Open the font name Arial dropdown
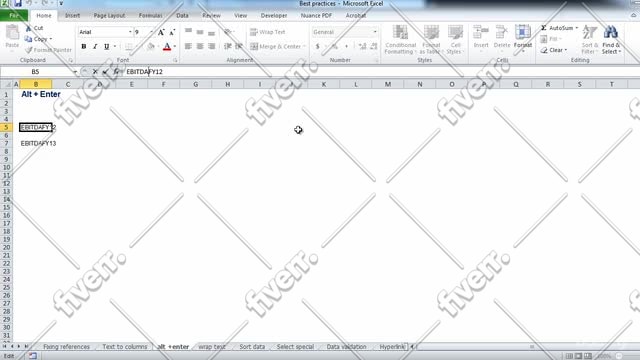 (130, 32)
